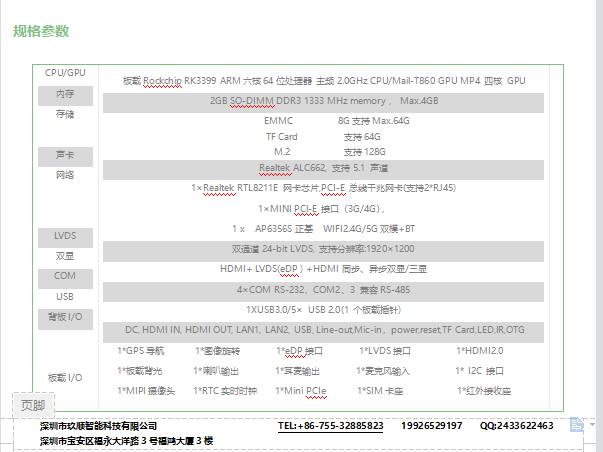The width and height of the screenshot is (603, 452).
Task: Click the M.2 storage entry
Action: coord(282,152)
